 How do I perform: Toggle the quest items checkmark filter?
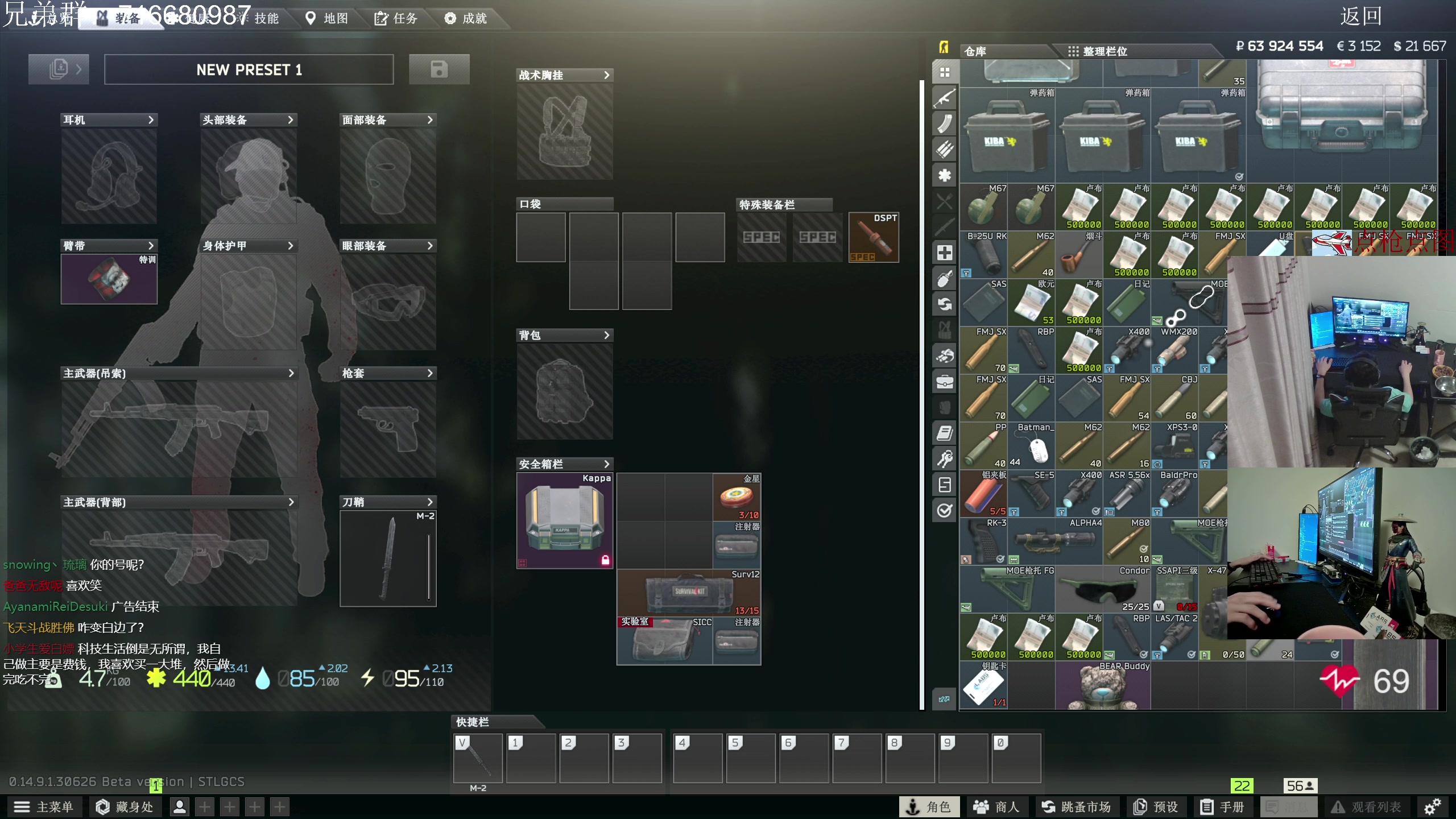click(x=945, y=511)
